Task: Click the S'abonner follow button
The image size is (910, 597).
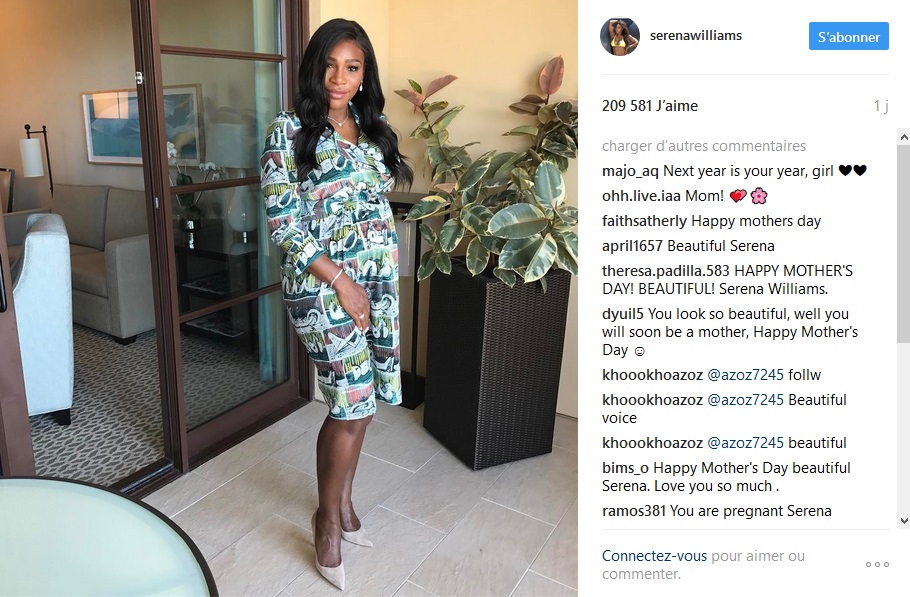Action: [848, 37]
